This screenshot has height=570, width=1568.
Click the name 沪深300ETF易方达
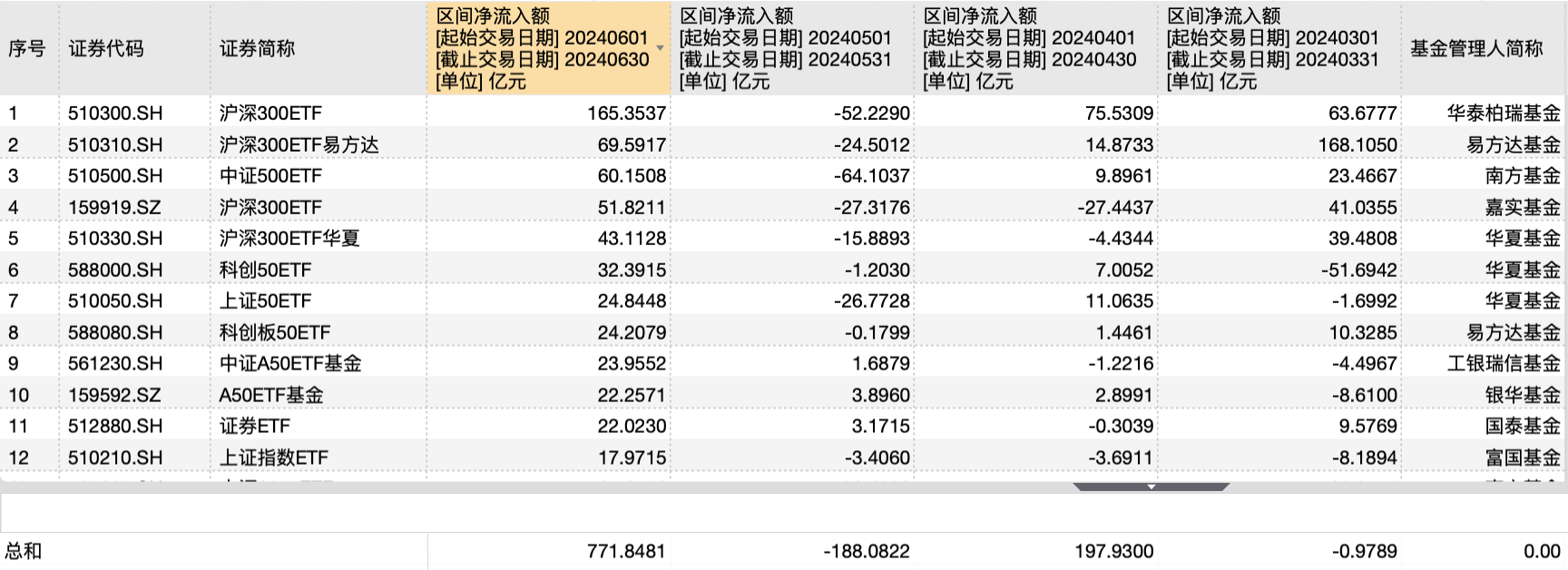[299, 144]
